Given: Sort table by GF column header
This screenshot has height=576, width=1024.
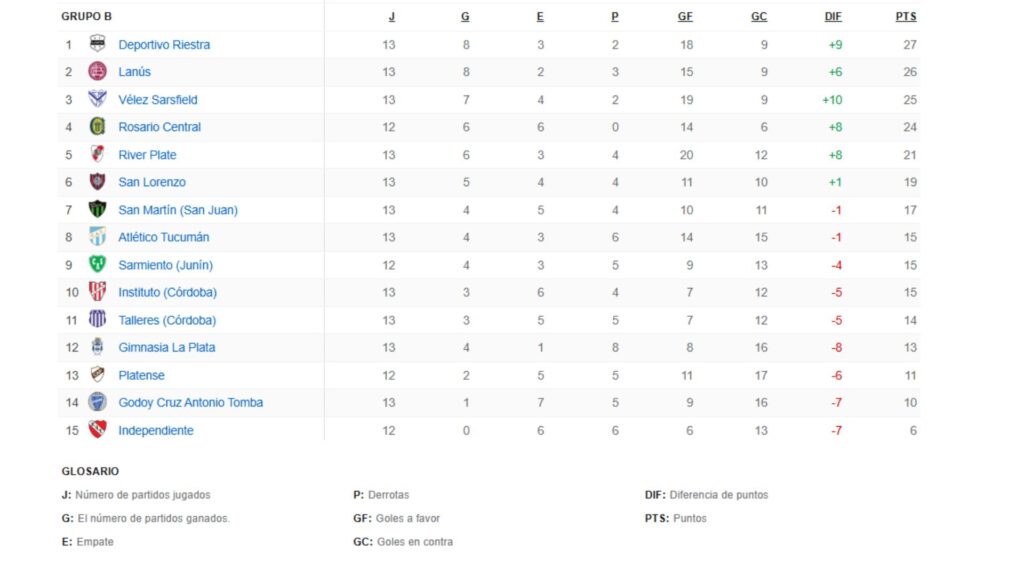Looking at the screenshot, I should 685,16.
